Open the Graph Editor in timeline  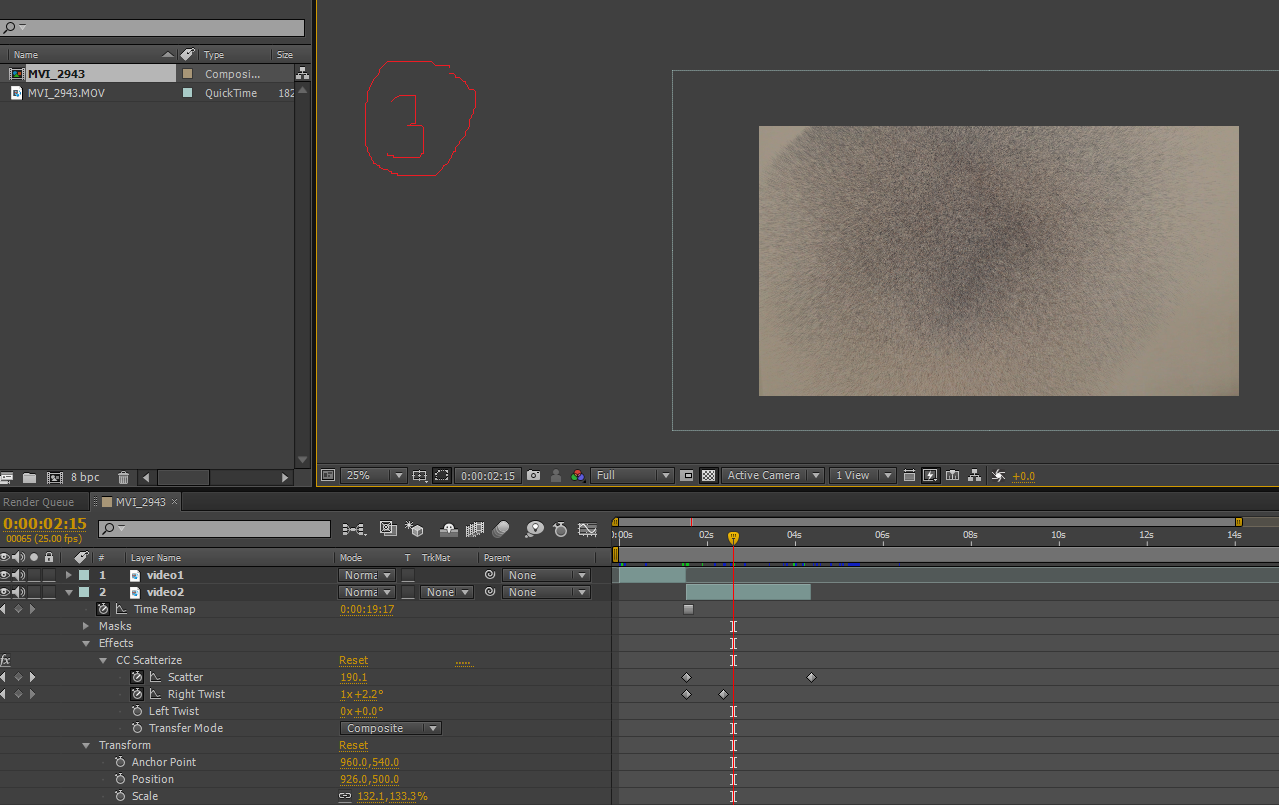pos(587,529)
